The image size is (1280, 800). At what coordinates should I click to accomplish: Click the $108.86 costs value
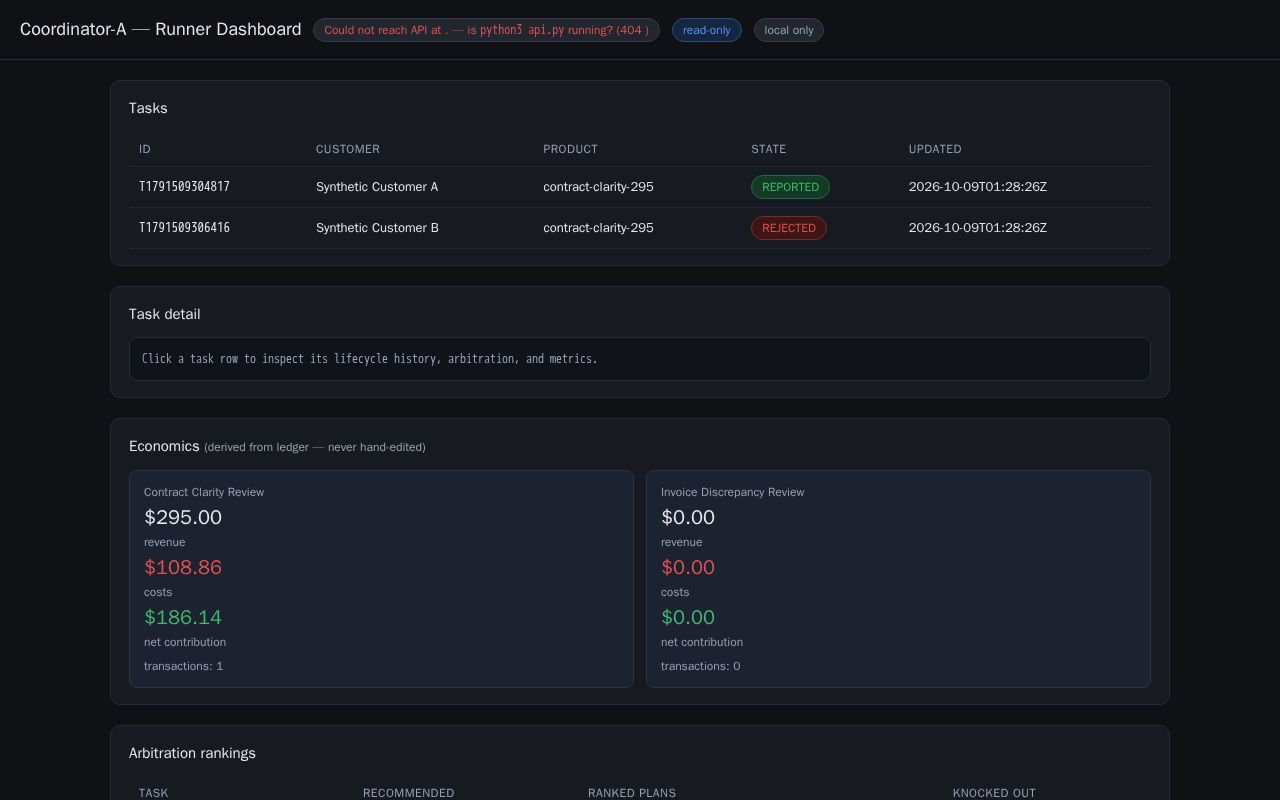pyautogui.click(x=183, y=567)
